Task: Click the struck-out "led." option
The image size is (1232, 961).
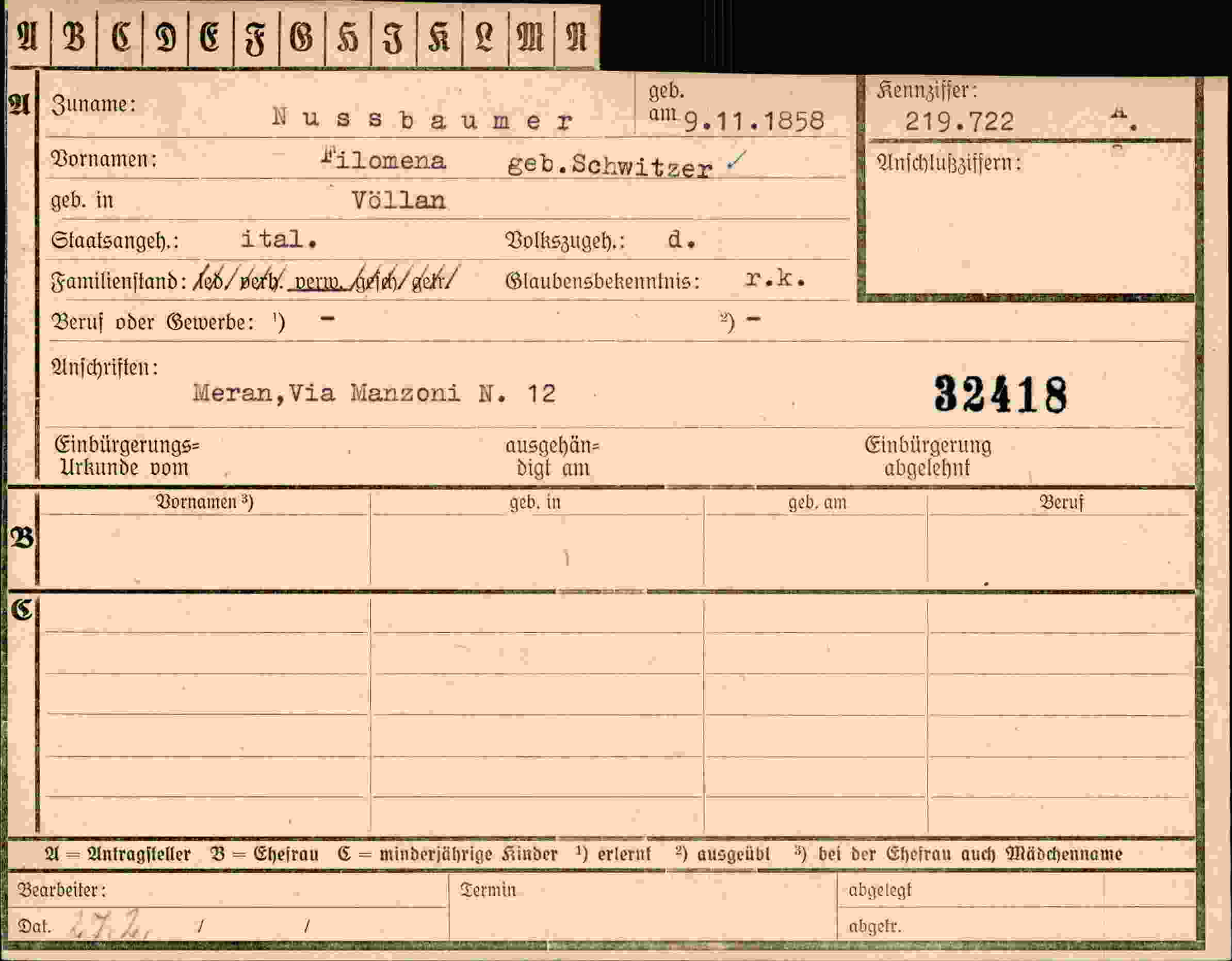Action: (209, 280)
